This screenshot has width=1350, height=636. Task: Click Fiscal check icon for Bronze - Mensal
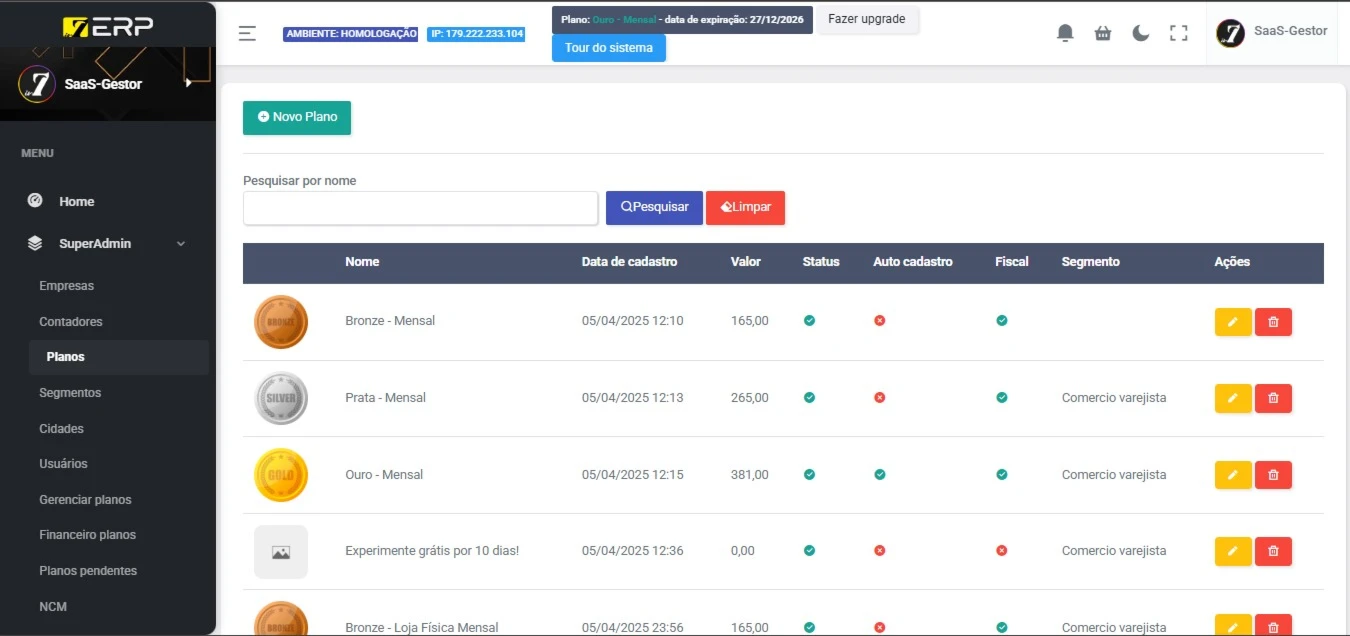(x=1002, y=321)
